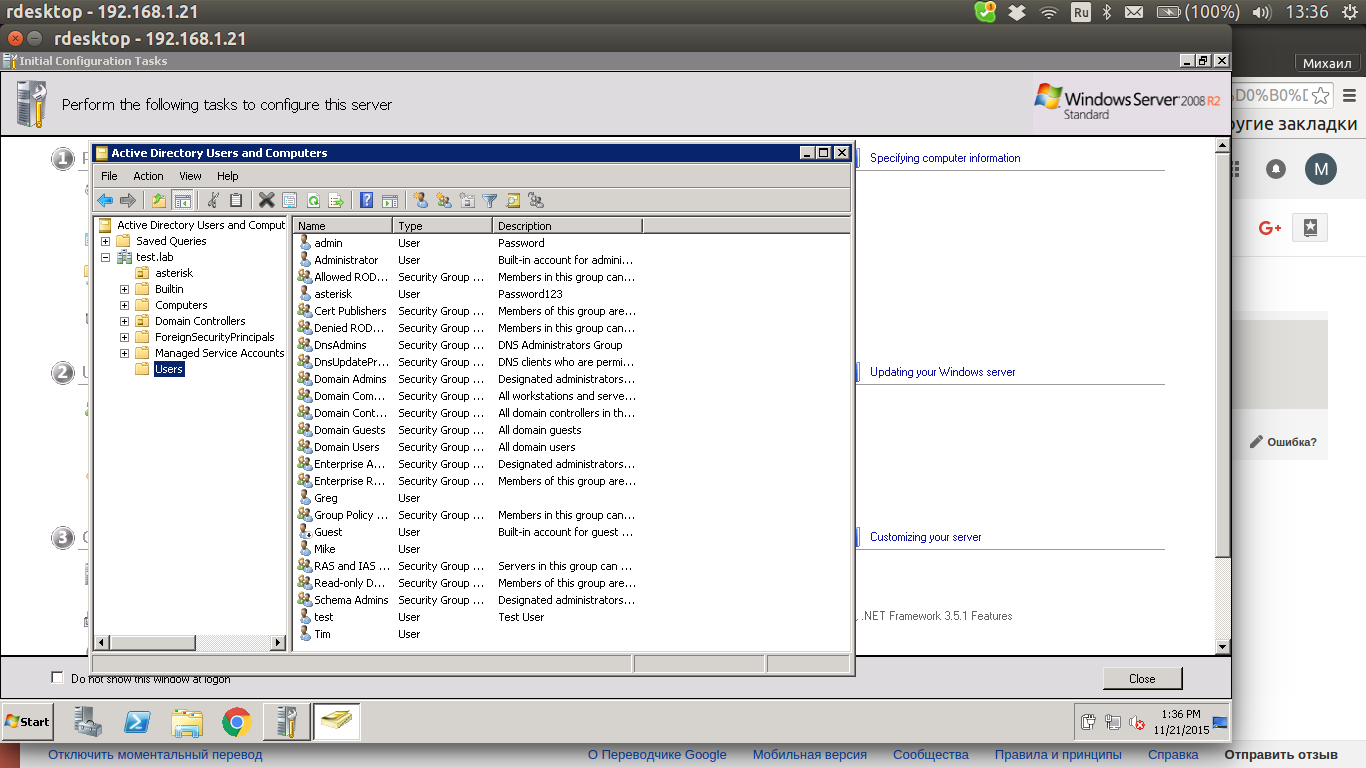Select the asterisk user in the list
This screenshot has width=1366, height=768.
[333, 294]
